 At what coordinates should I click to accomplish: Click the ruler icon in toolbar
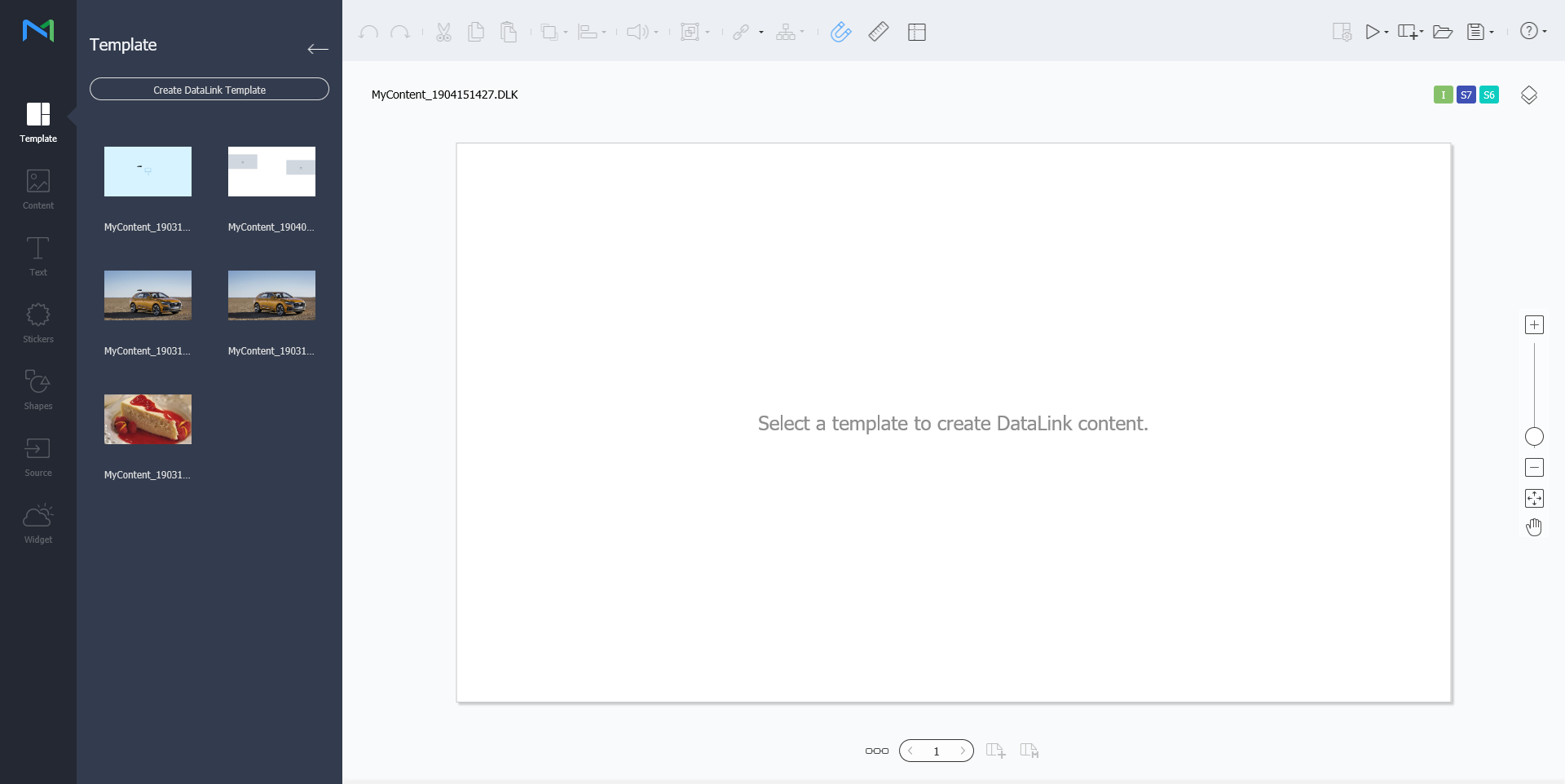pos(879,32)
